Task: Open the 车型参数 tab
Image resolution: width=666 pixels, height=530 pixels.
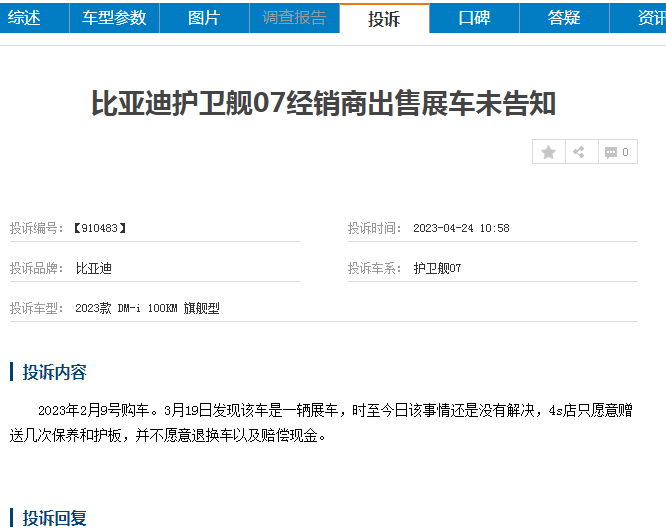Action: tap(114, 18)
